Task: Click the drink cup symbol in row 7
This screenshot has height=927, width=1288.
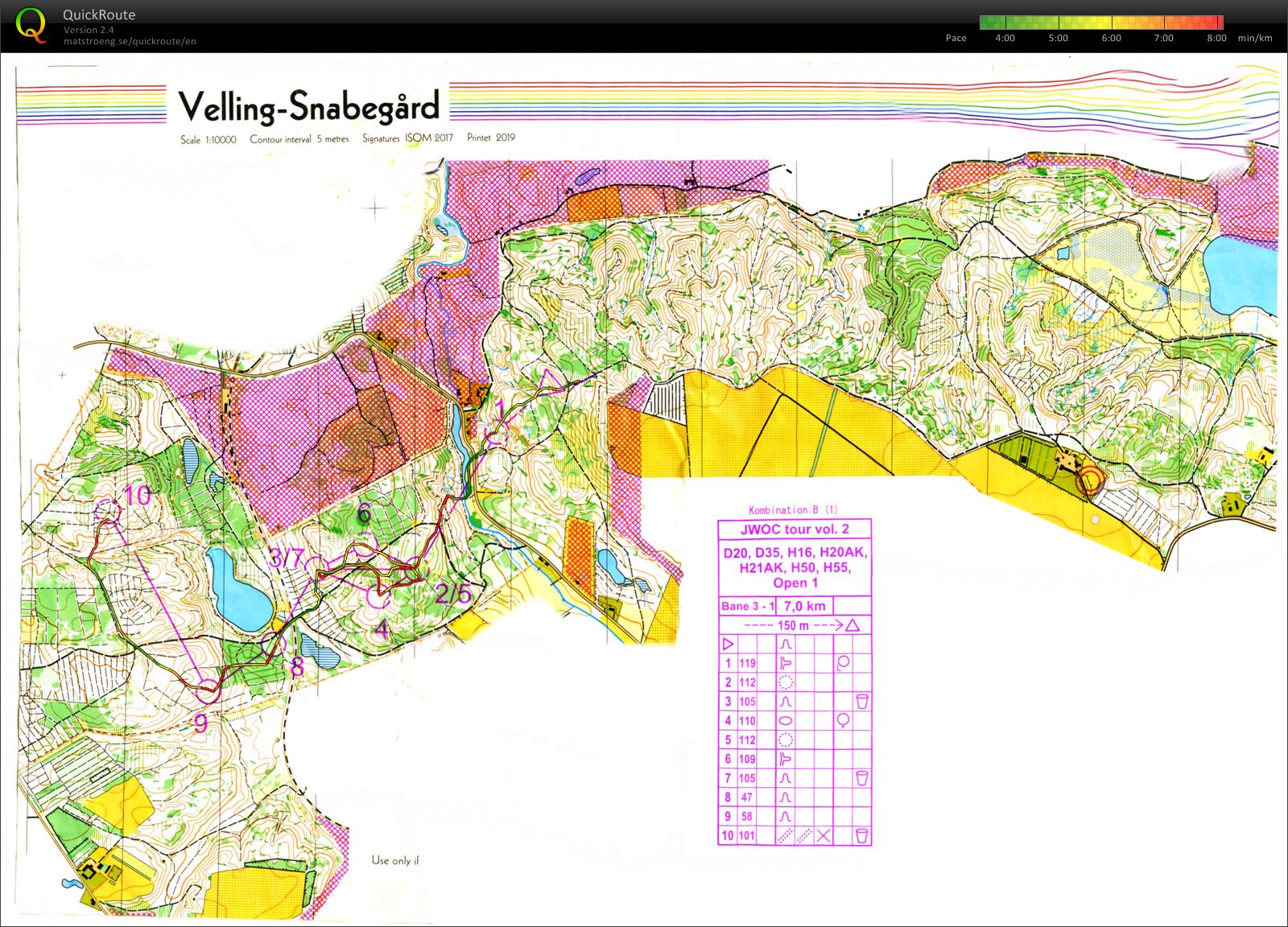Action: [862, 778]
